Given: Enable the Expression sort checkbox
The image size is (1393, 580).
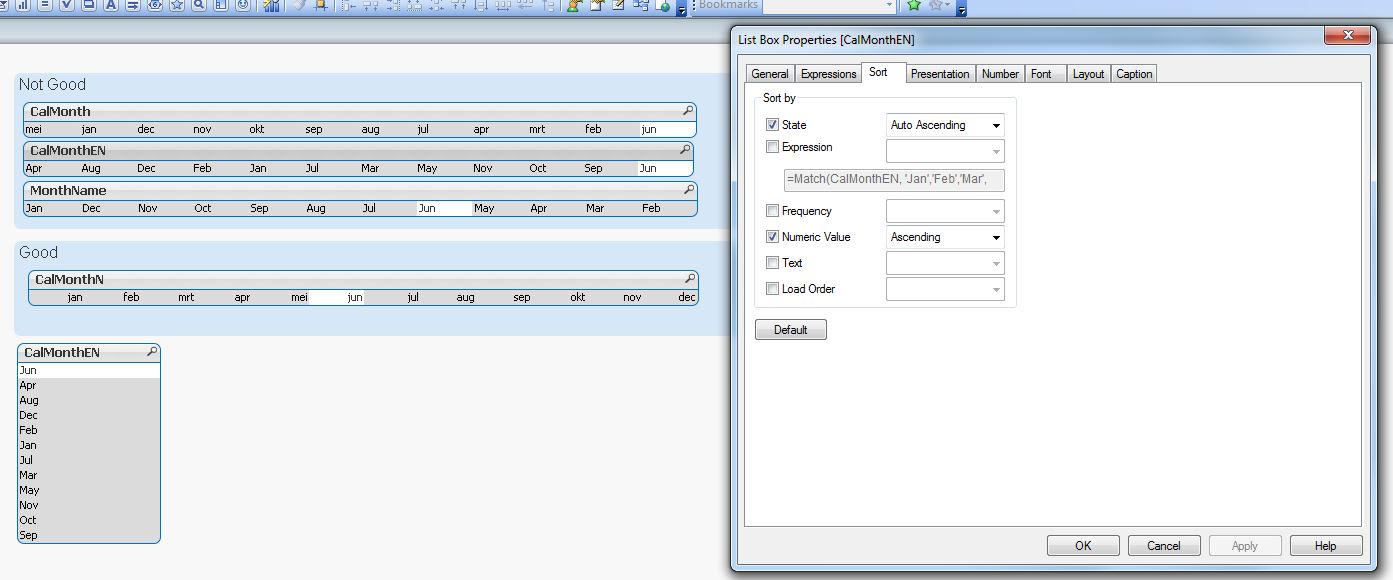Looking at the screenshot, I should tap(772, 147).
